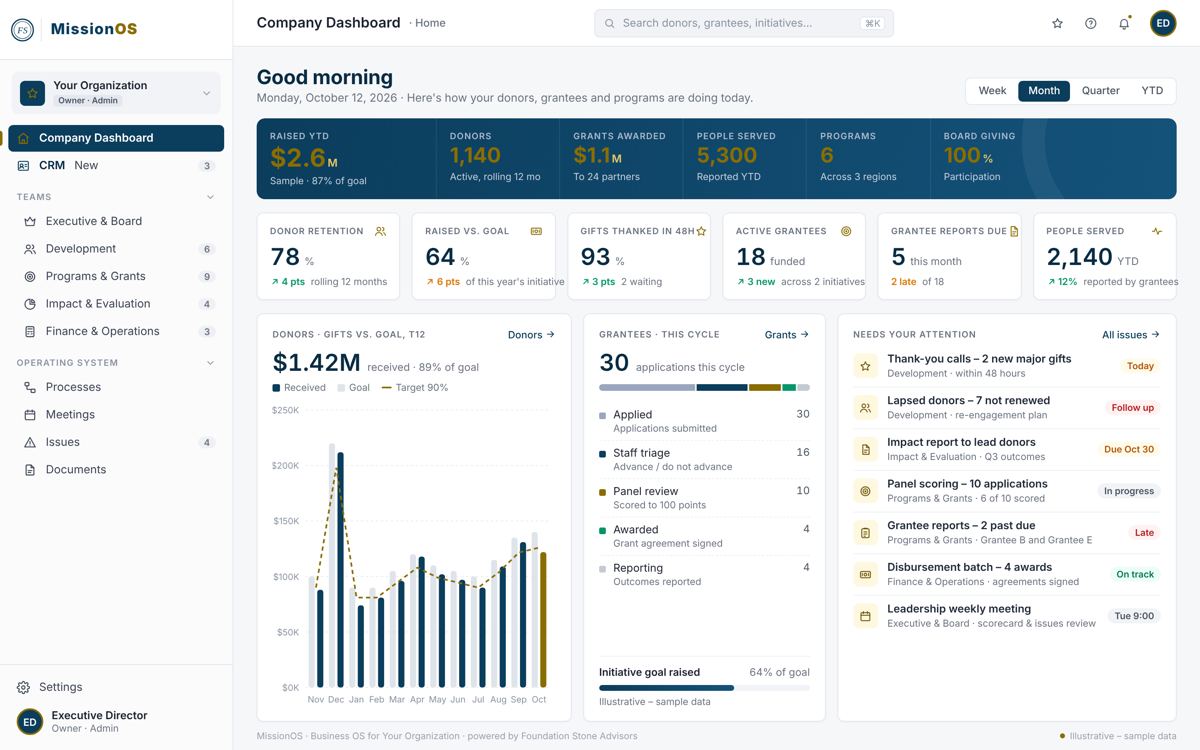Click the Target 90% legend marker
The width and height of the screenshot is (1200, 750).
(x=386, y=388)
